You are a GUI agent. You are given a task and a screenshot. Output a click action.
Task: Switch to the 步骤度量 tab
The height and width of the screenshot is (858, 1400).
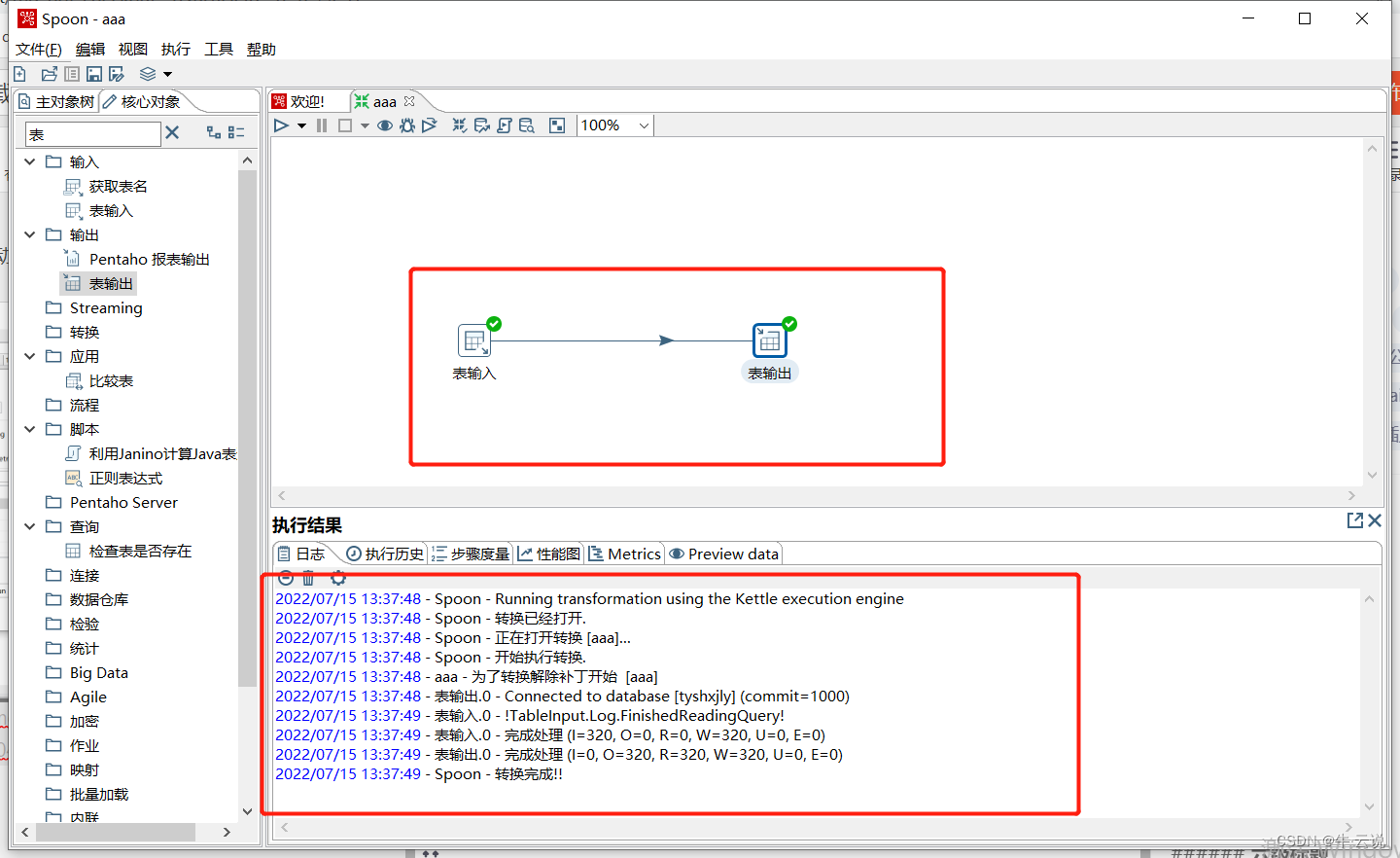[x=471, y=554]
